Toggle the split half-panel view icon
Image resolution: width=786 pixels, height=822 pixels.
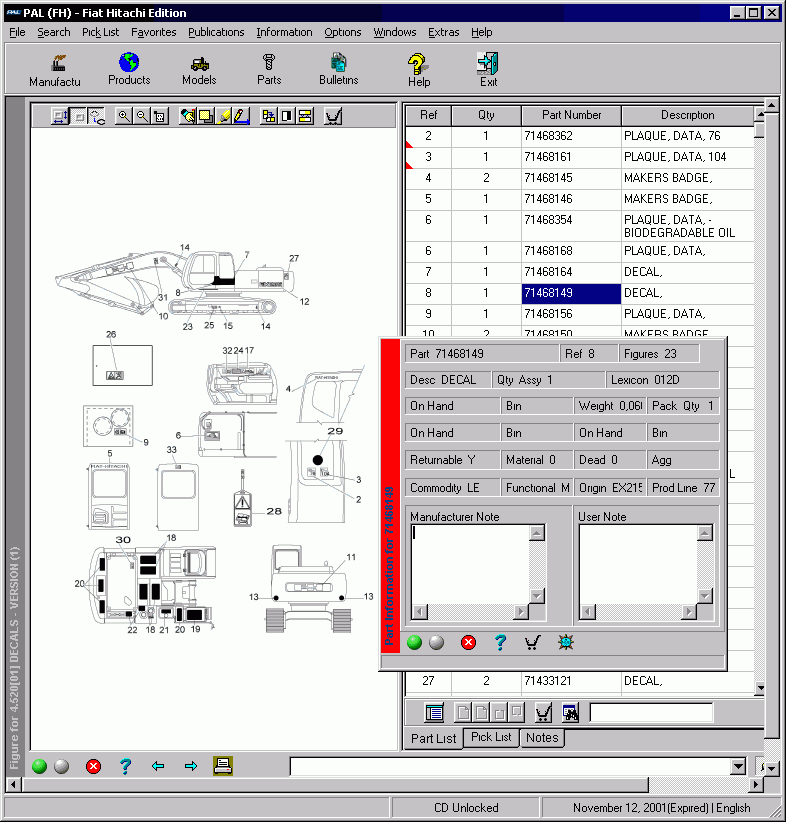(x=287, y=116)
